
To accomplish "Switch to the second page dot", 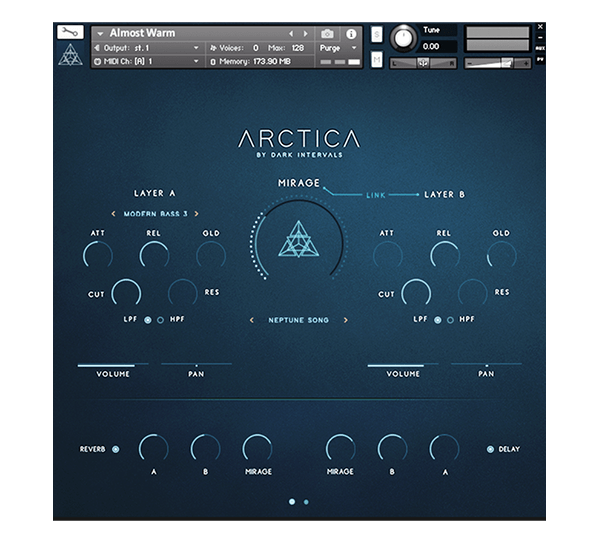I will click(306, 502).
